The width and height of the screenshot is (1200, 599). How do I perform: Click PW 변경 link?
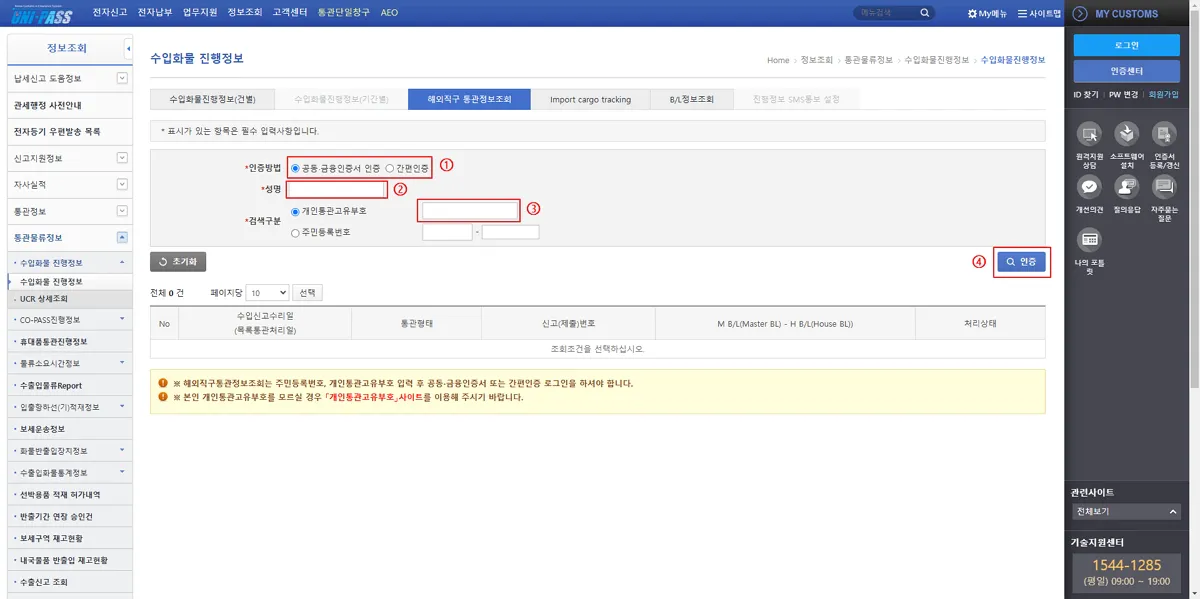tap(1123, 94)
